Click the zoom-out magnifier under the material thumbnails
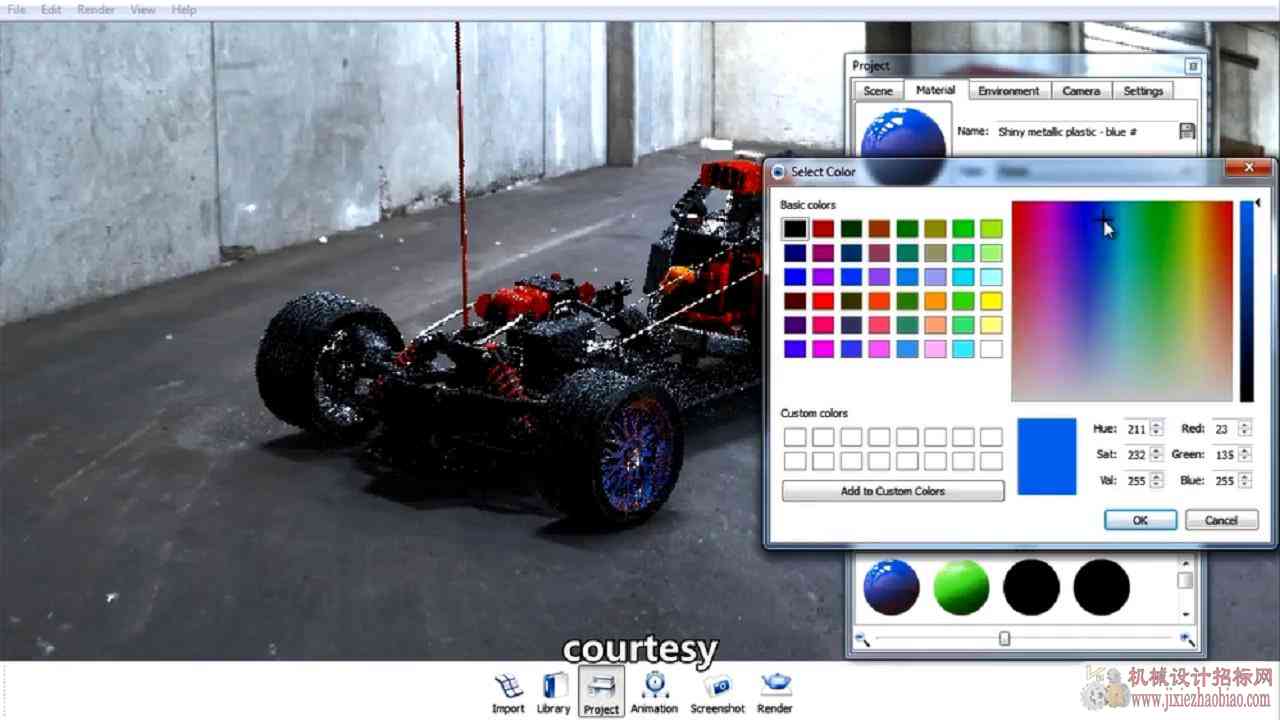1280x720 pixels. (x=861, y=638)
